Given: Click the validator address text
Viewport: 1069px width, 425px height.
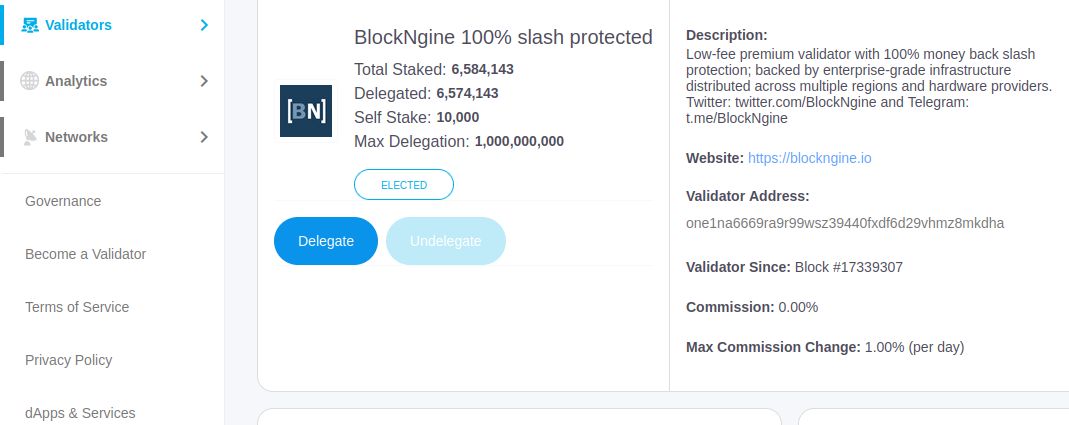Looking at the screenshot, I should click(845, 223).
